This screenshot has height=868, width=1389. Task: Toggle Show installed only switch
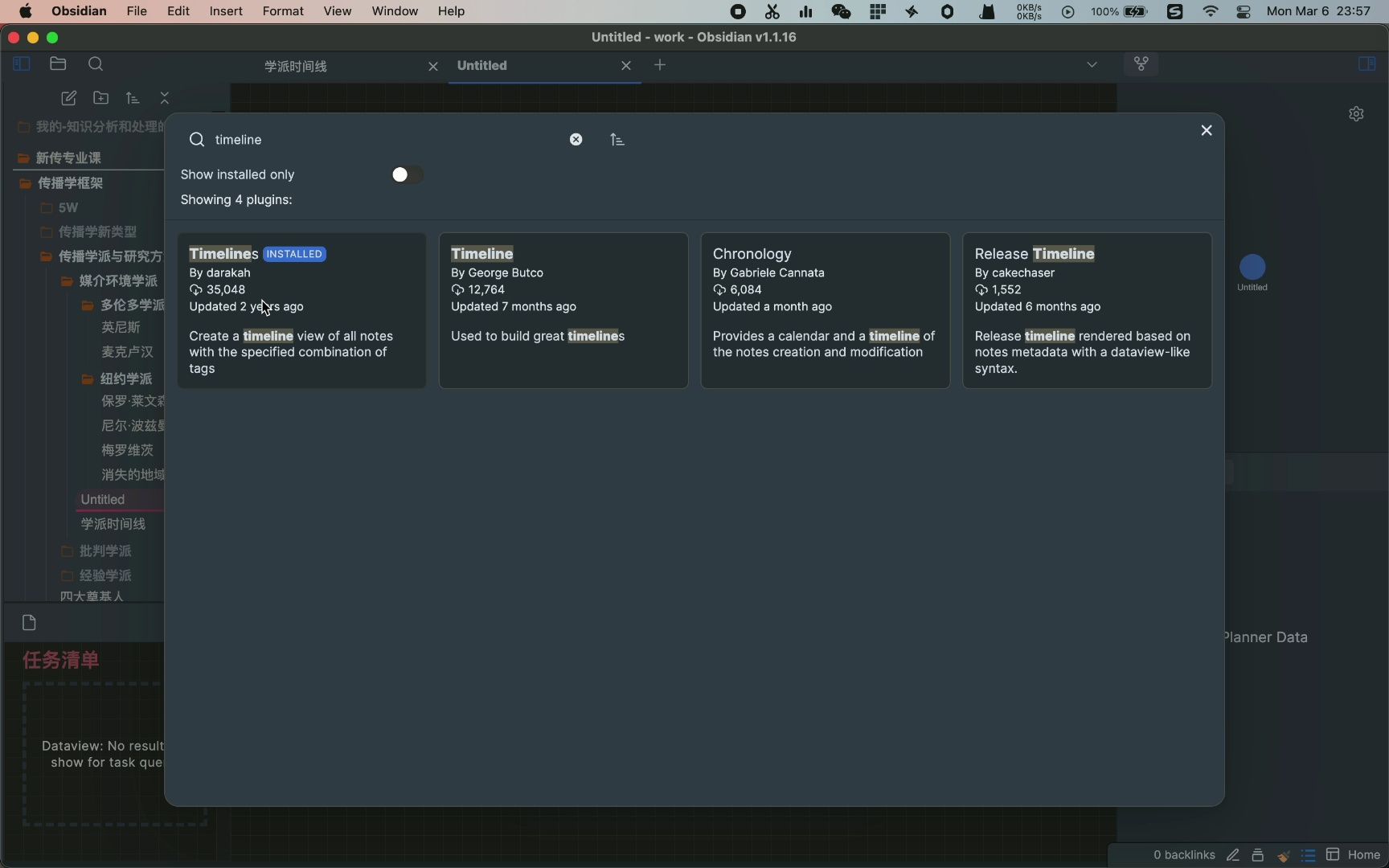tap(407, 174)
